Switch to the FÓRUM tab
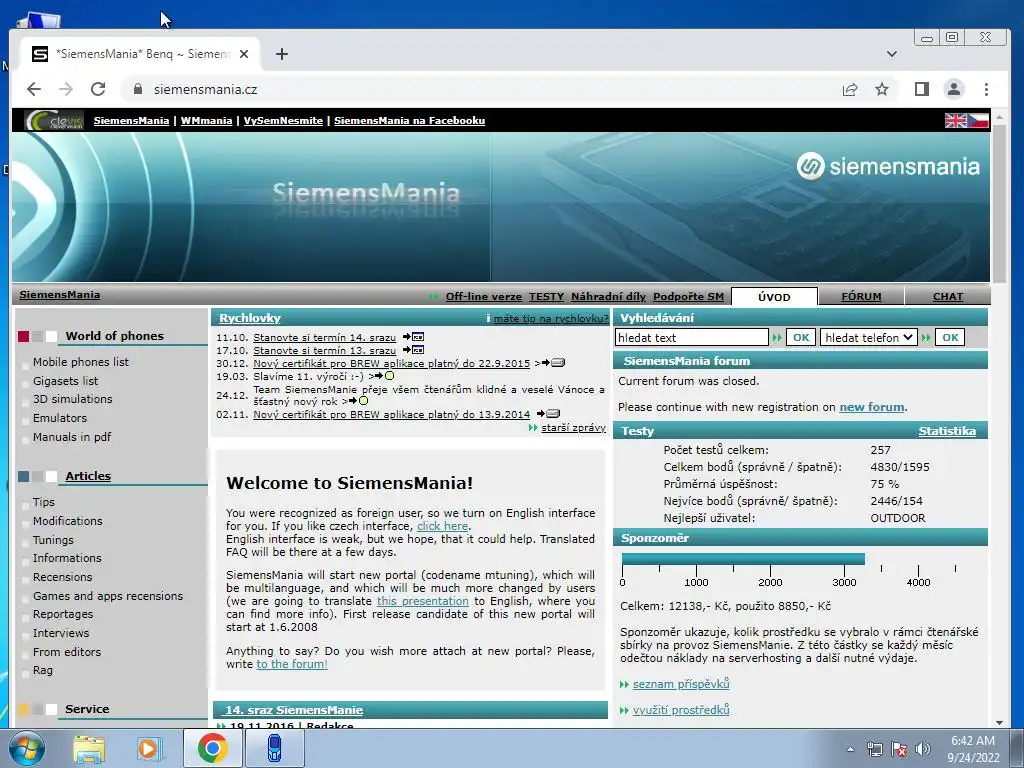Viewport: 1024px width, 768px height. tap(861, 296)
